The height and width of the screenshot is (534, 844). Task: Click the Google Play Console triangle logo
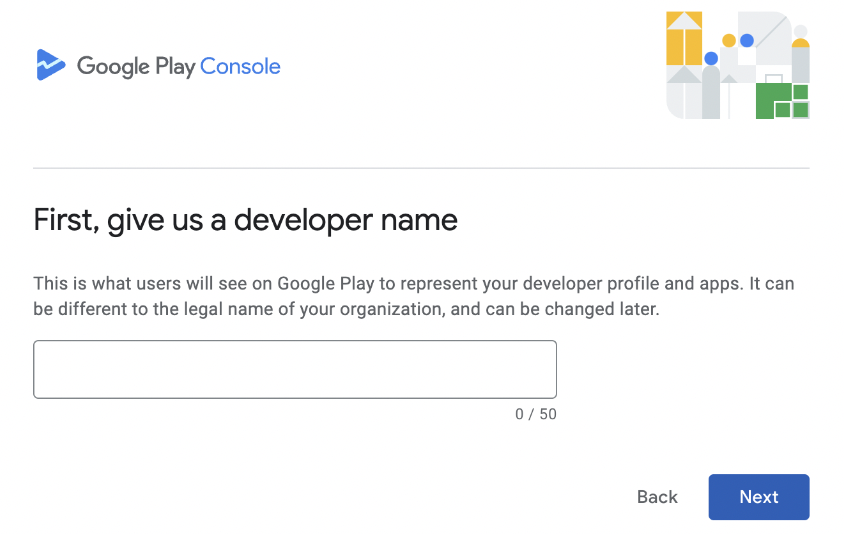pyautogui.click(x=51, y=65)
